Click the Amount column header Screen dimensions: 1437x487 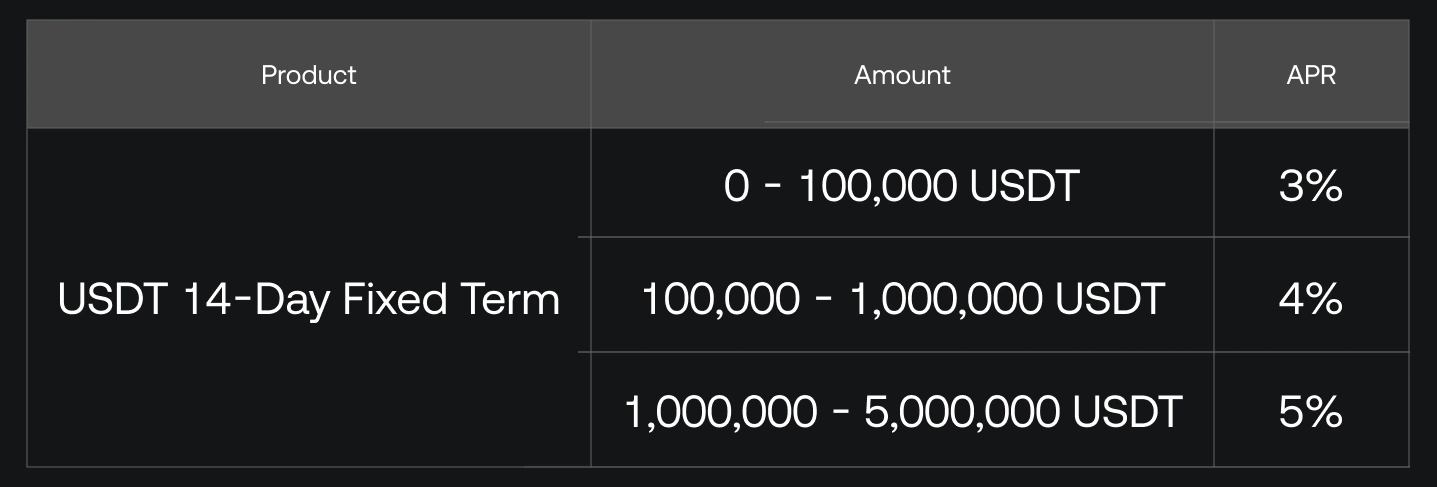point(902,75)
